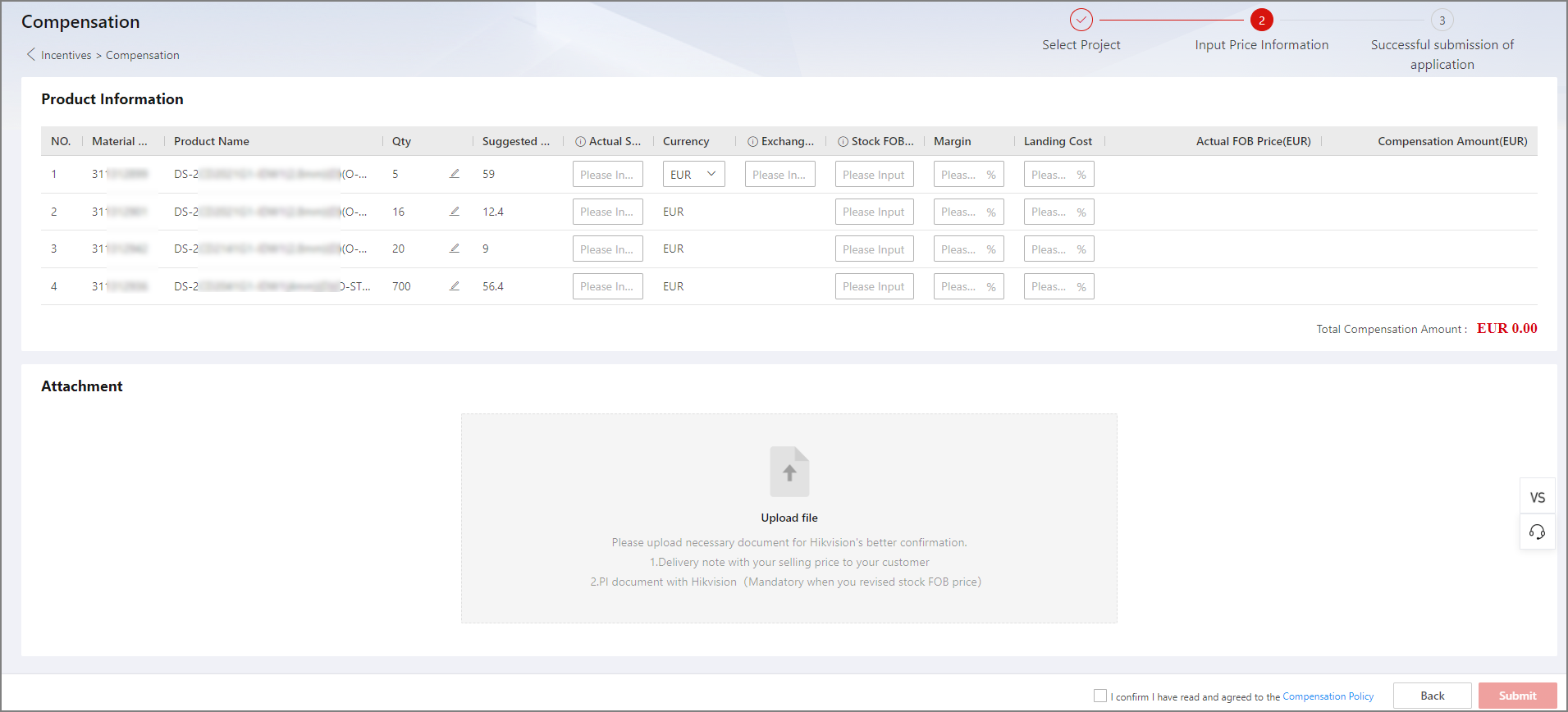This screenshot has width=1568, height=712.
Task: Open the headset customer support widget
Action: (1538, 532)
